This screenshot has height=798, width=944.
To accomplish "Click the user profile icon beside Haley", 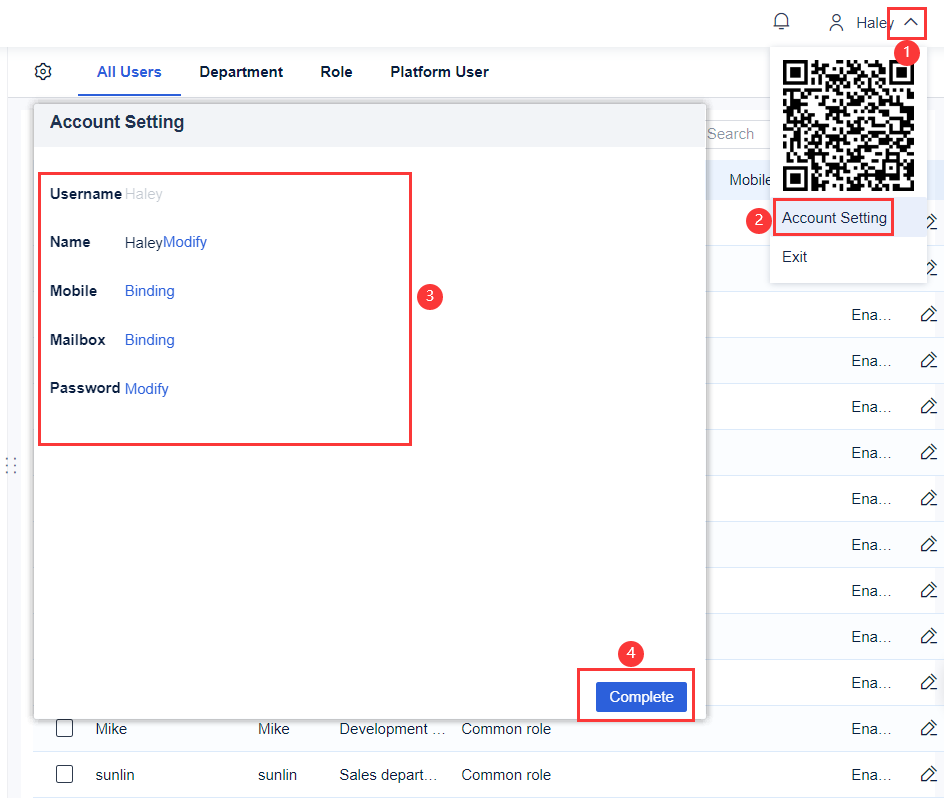I will tap(836, 22).
